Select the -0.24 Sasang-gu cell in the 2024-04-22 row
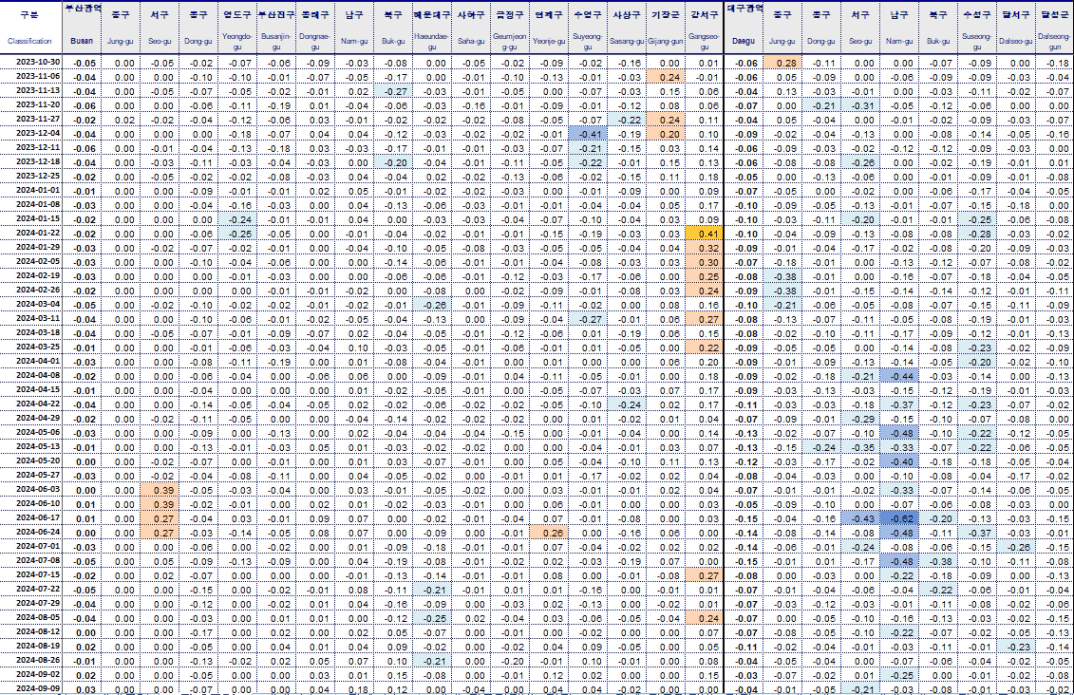This screenshot has height=695, width=1074. (x=627, y=405)
